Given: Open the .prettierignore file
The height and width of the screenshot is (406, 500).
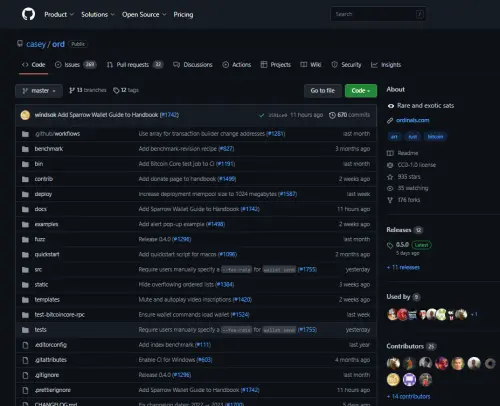Looking at the screenshot, I should (53, 390).
